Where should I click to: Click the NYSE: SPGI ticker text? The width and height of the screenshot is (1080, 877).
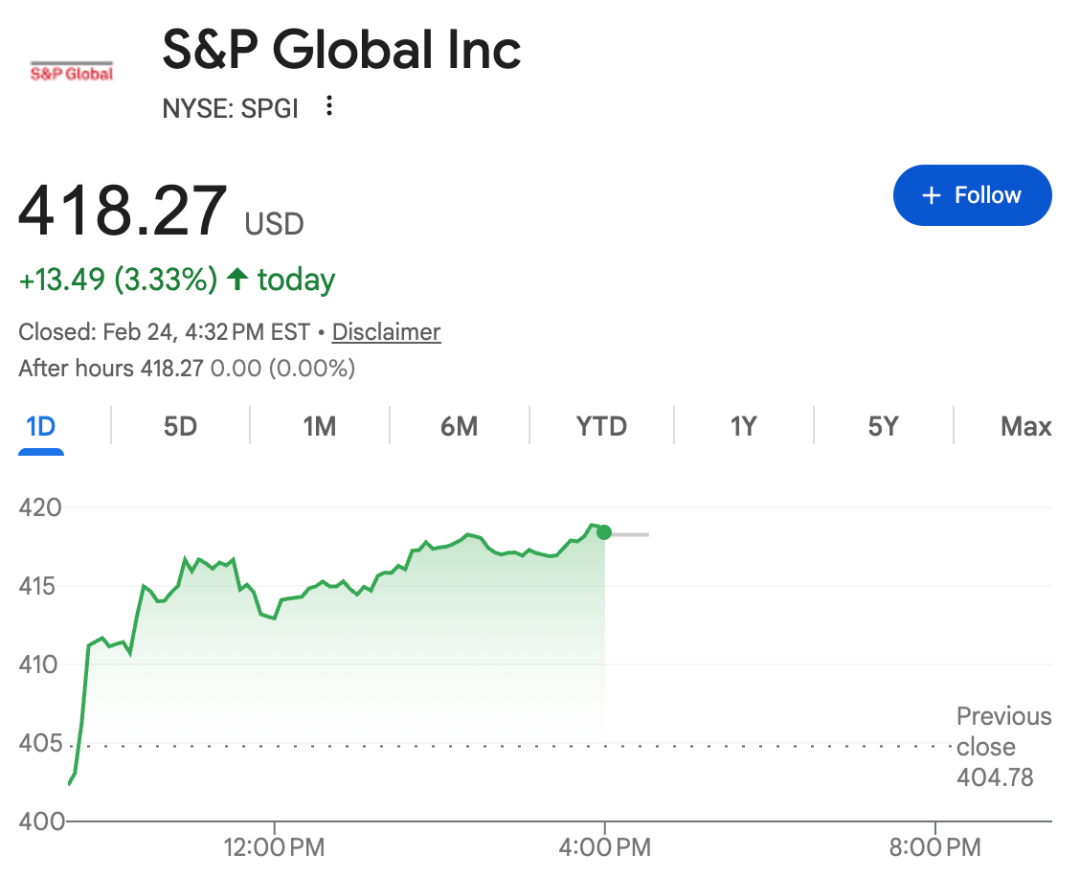coord(230,108)
